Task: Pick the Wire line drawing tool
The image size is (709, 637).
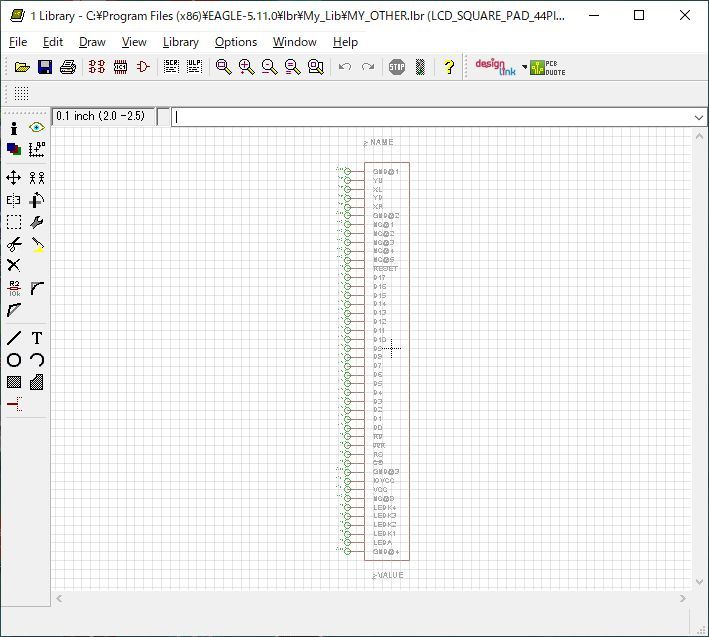Action: pyautogui.click(x=14, y=338)
